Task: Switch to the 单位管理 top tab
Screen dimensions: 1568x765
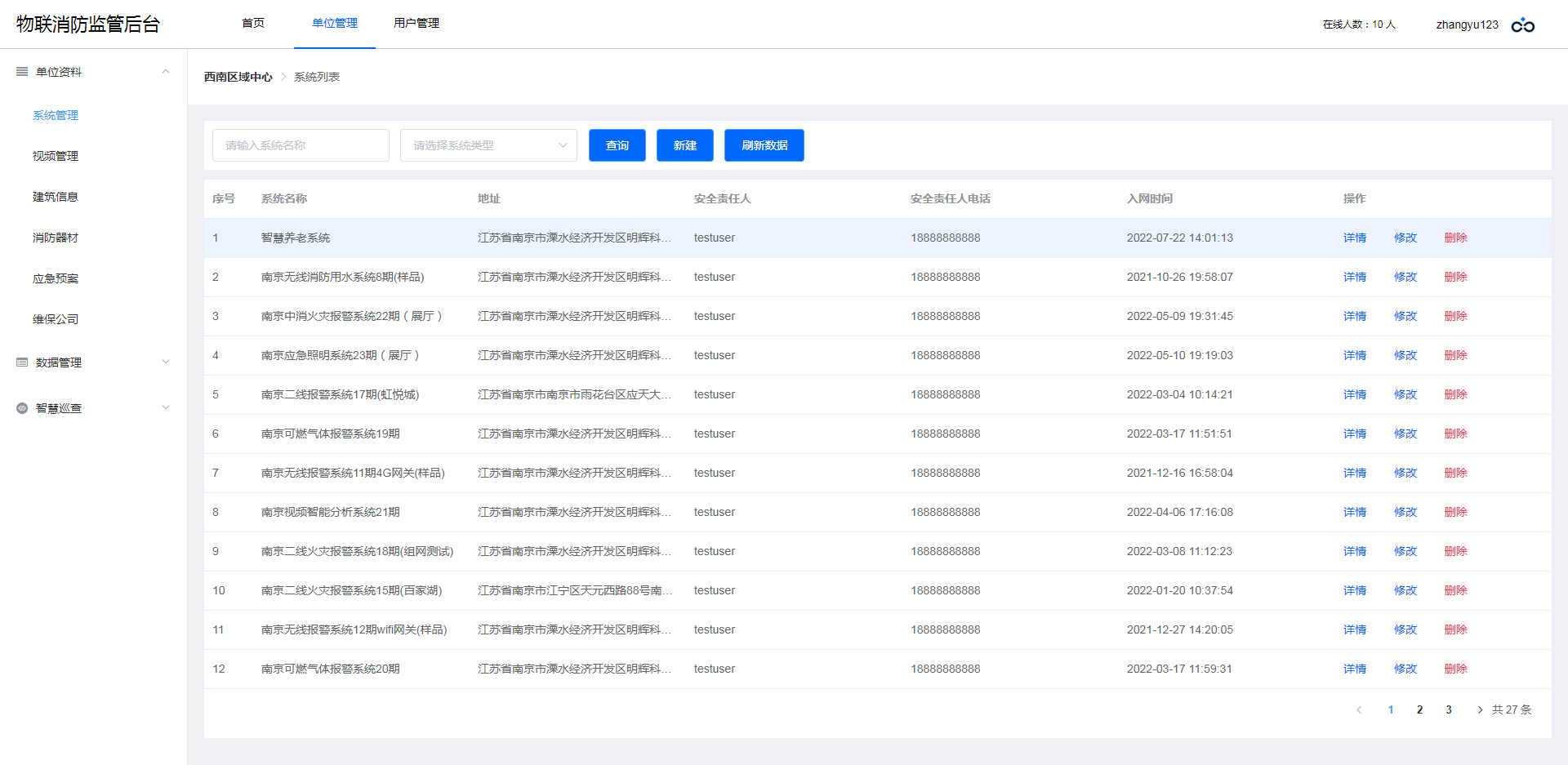Action: click(335, 23)
